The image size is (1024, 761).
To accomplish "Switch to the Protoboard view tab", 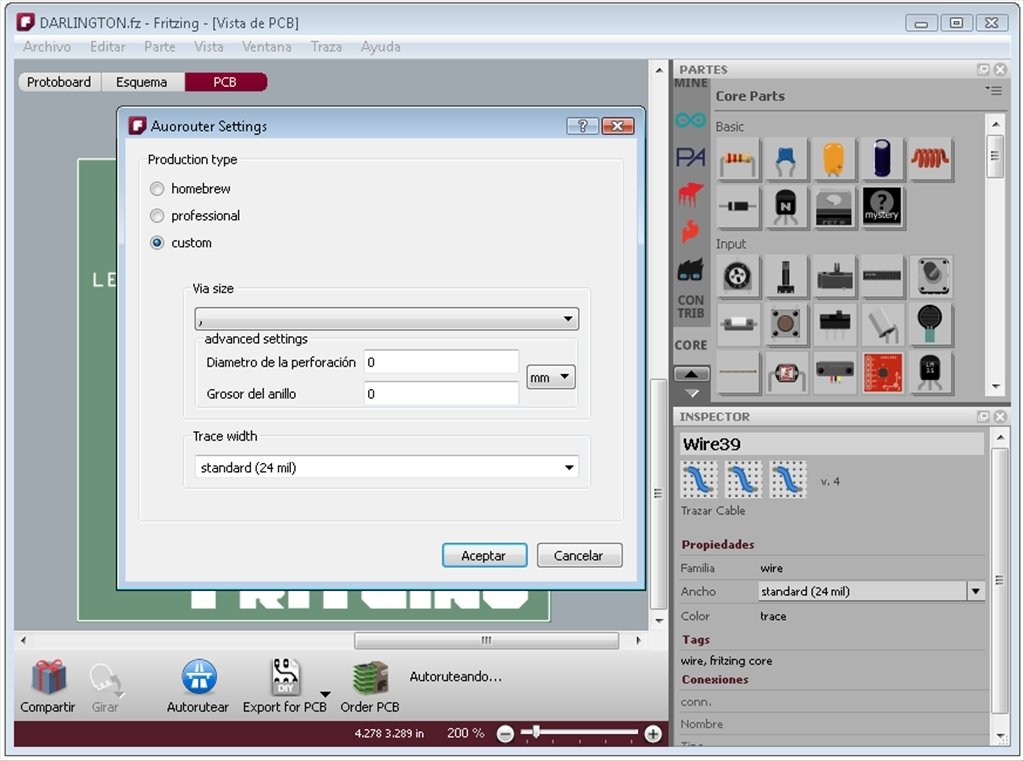I will [59, 82].
